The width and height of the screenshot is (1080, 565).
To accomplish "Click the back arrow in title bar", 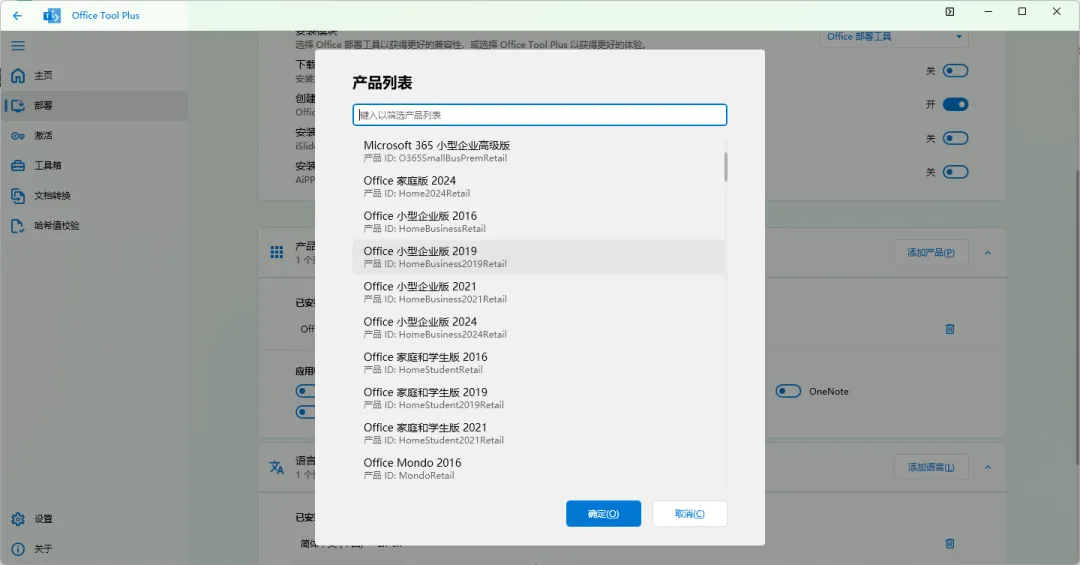I will (x=17, y=15).
